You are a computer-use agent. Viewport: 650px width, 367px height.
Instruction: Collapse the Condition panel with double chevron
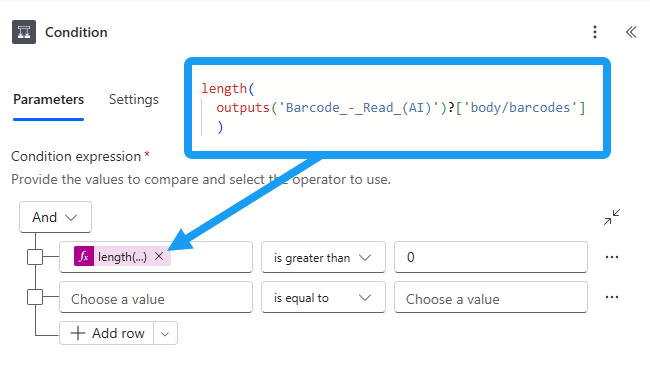[x=631, y=32]
